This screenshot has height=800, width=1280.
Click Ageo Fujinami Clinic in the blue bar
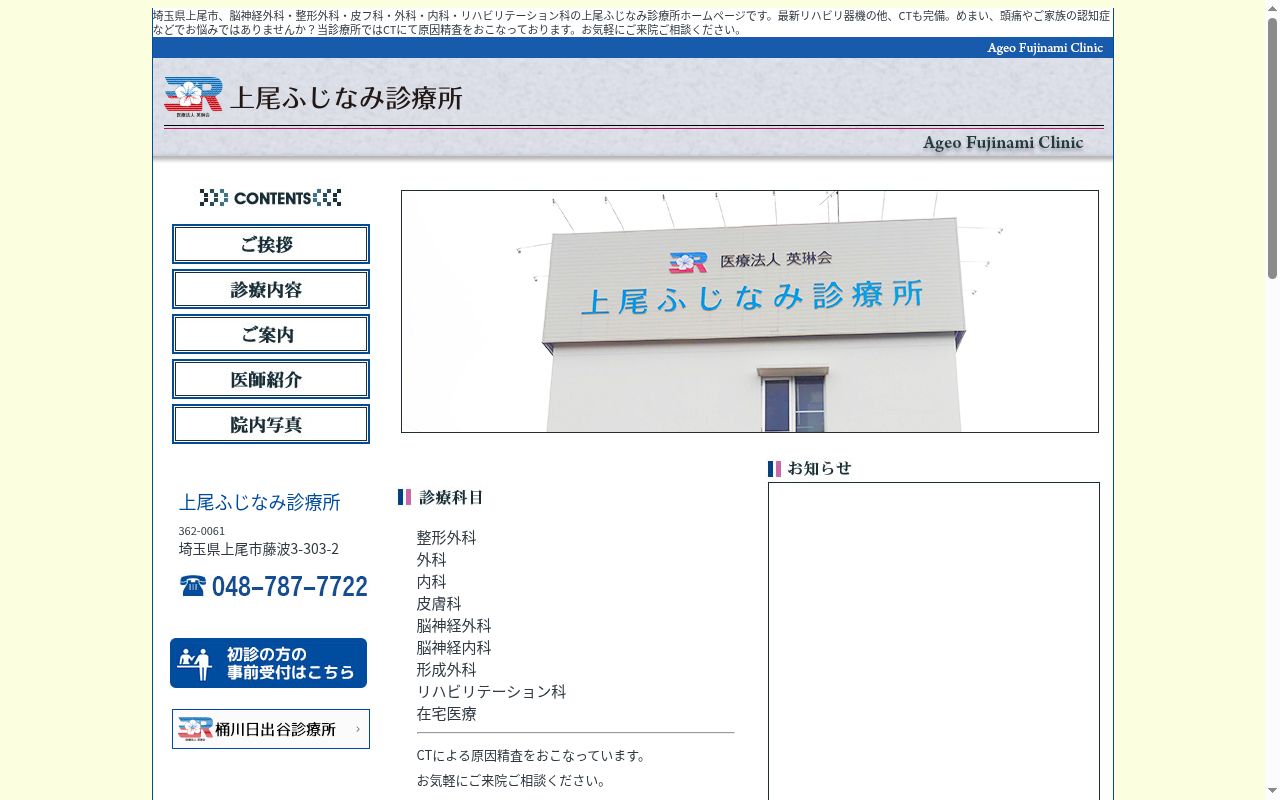coord(1045,48)
